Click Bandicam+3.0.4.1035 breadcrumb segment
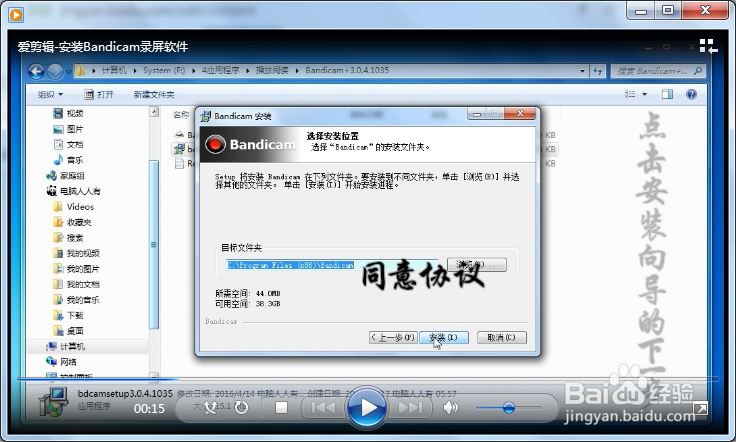736x442 pixels. click(x=347, y=70)
